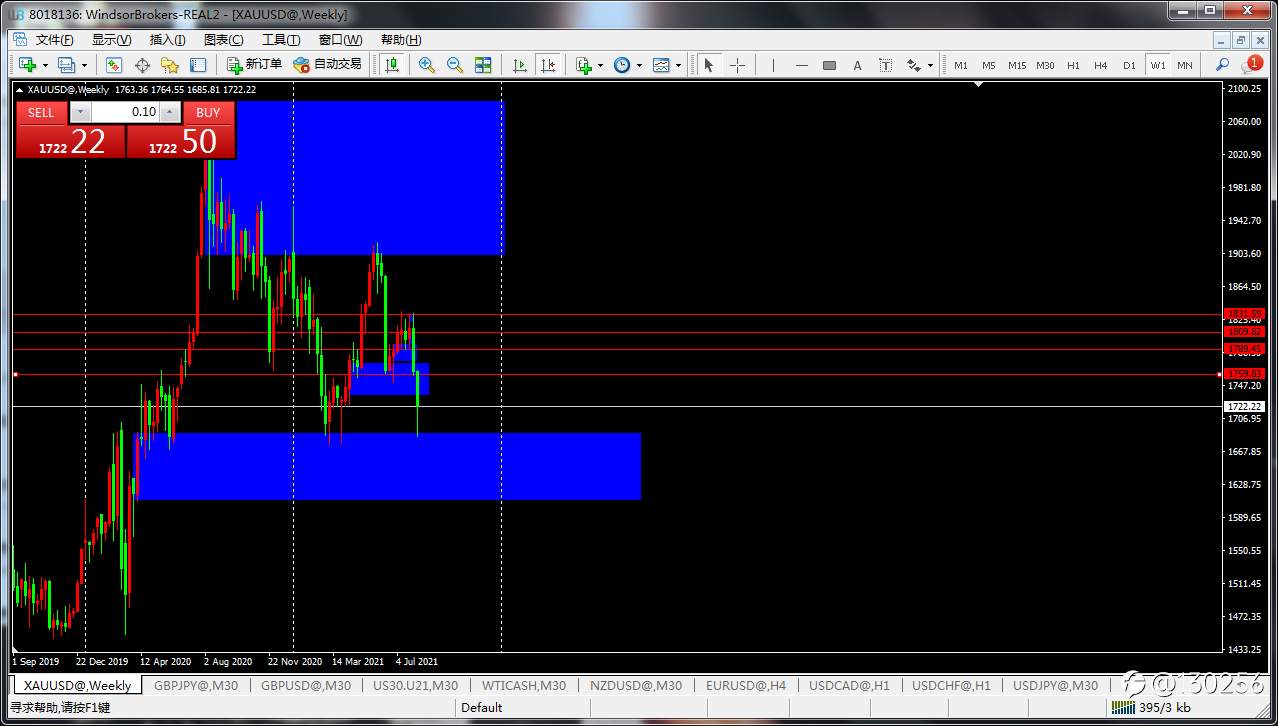Click the chart shift marker triangle
1278x726 pixels.
tap(979, 85)
